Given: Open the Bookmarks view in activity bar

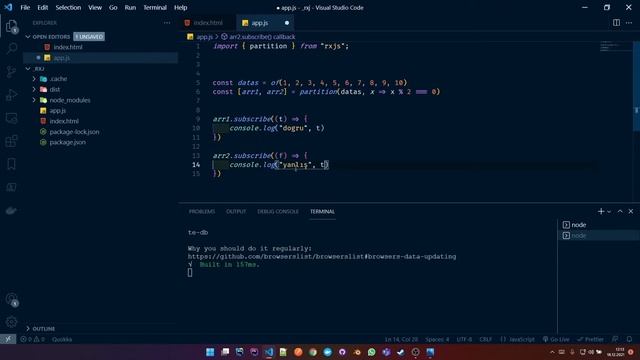Looking at the screenshot, I should 11,164.
